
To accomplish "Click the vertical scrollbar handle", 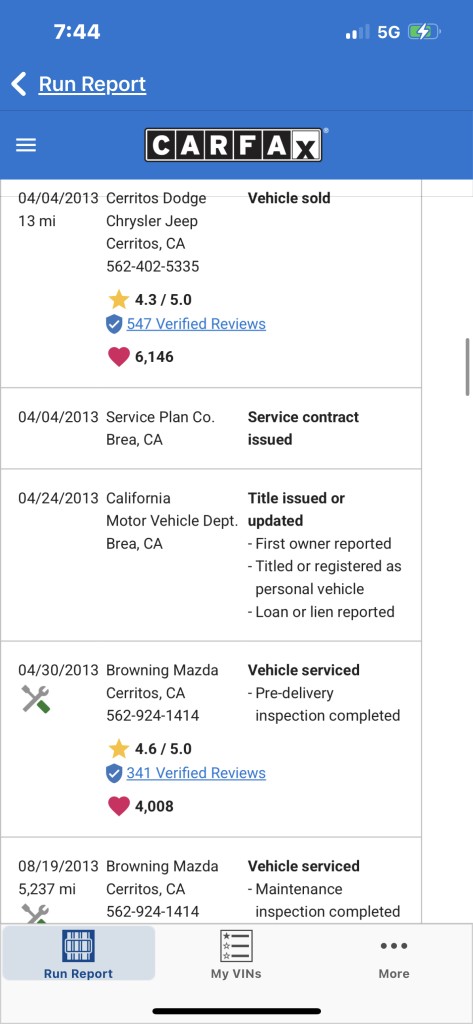I will point(468,366).
